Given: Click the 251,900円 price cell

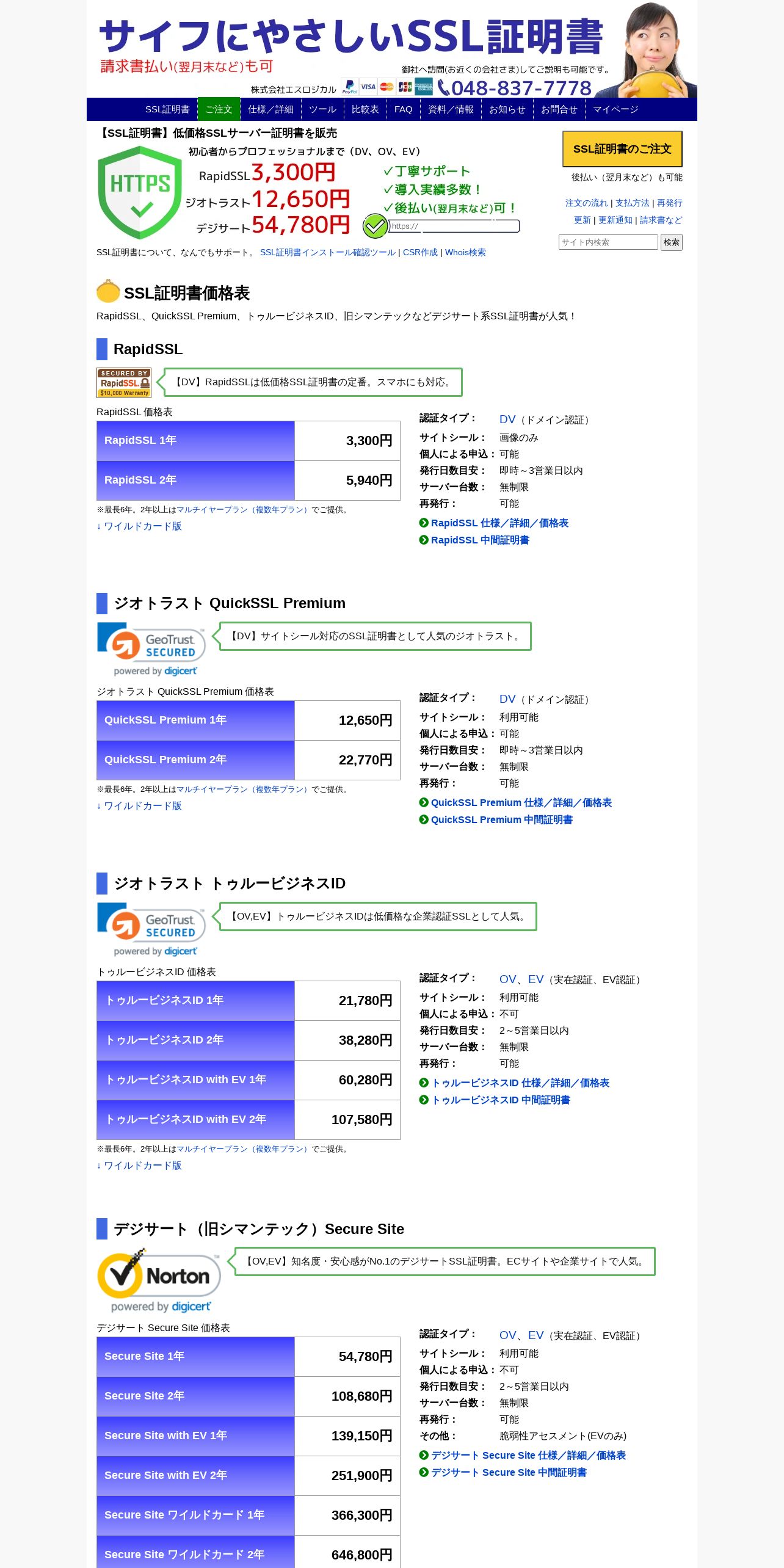Looking at the screenshot, I should coord(347,1476).
